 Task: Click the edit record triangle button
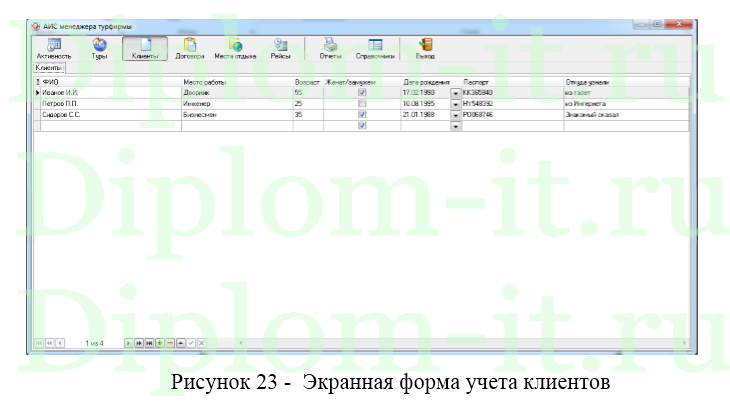pos(181,343)
